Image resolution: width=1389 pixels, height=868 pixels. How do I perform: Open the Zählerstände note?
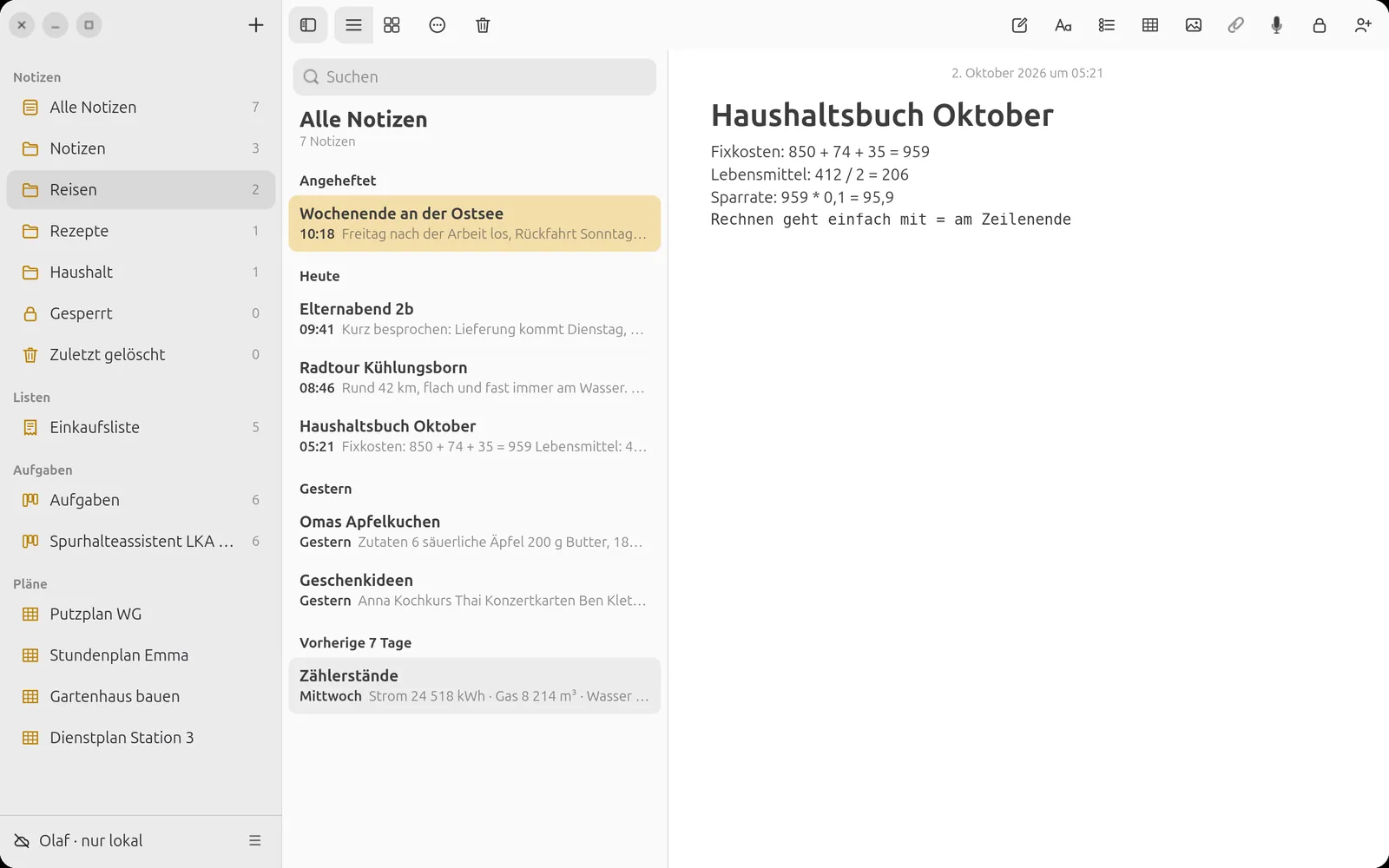(x=474, y=686)
